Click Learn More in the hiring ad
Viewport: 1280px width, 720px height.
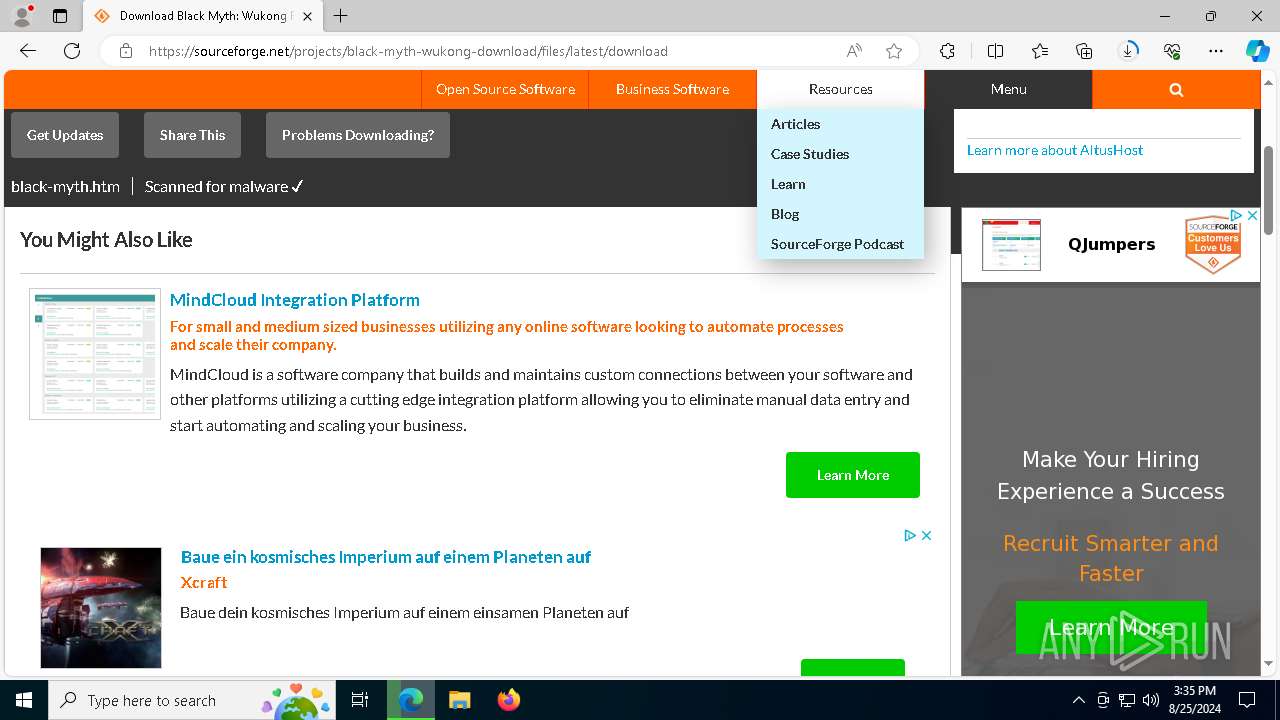click(1111, 627)
